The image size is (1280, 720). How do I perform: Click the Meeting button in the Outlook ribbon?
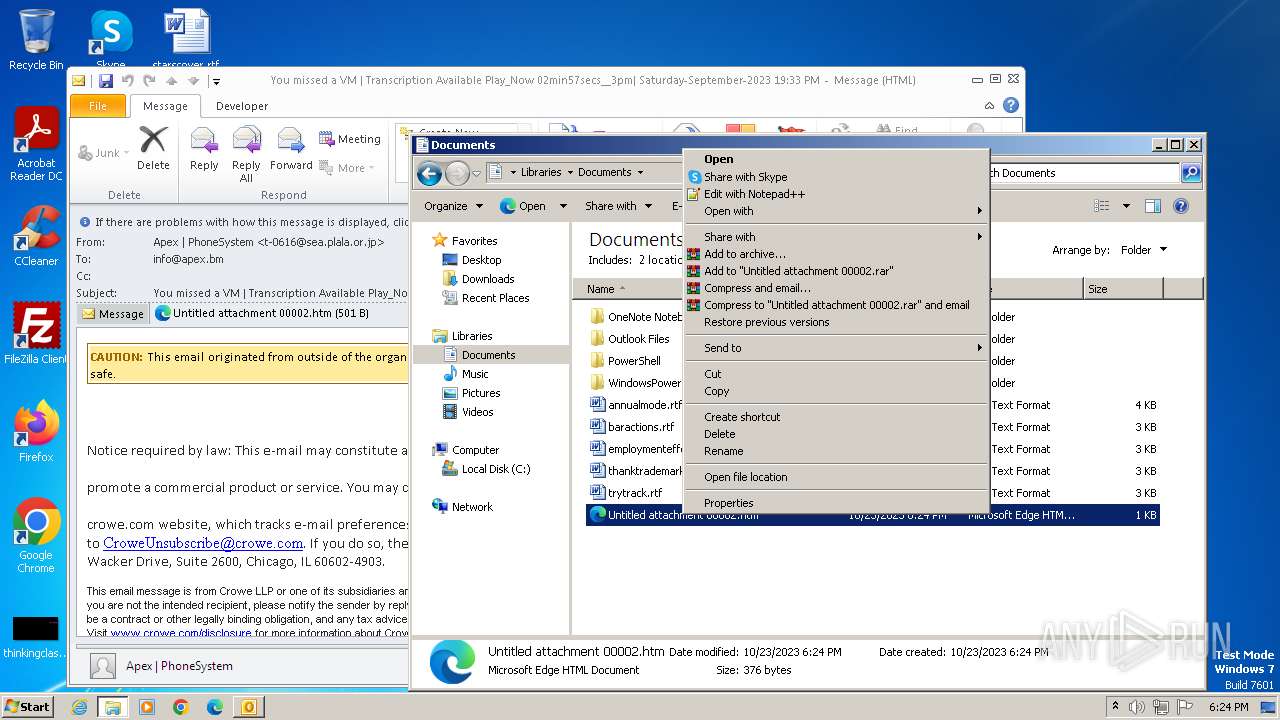(350, 139)
